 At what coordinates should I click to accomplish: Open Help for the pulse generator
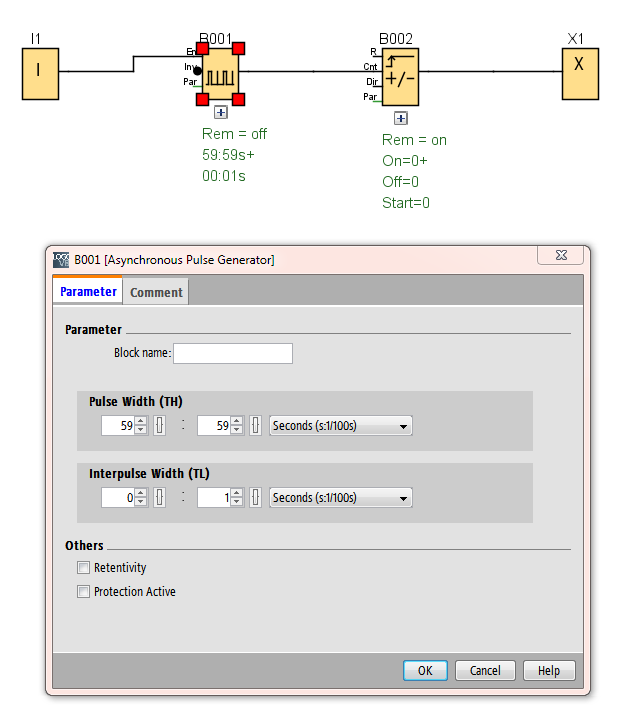pyautogui.click(x=549, y=671)
